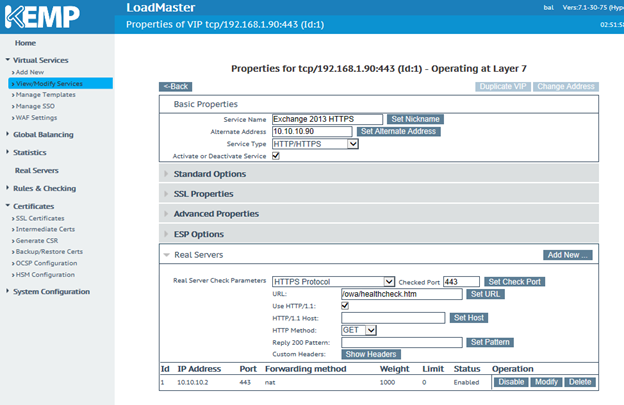Click Set URL button
Screen dimensions: 624x405
click(485, 294)
